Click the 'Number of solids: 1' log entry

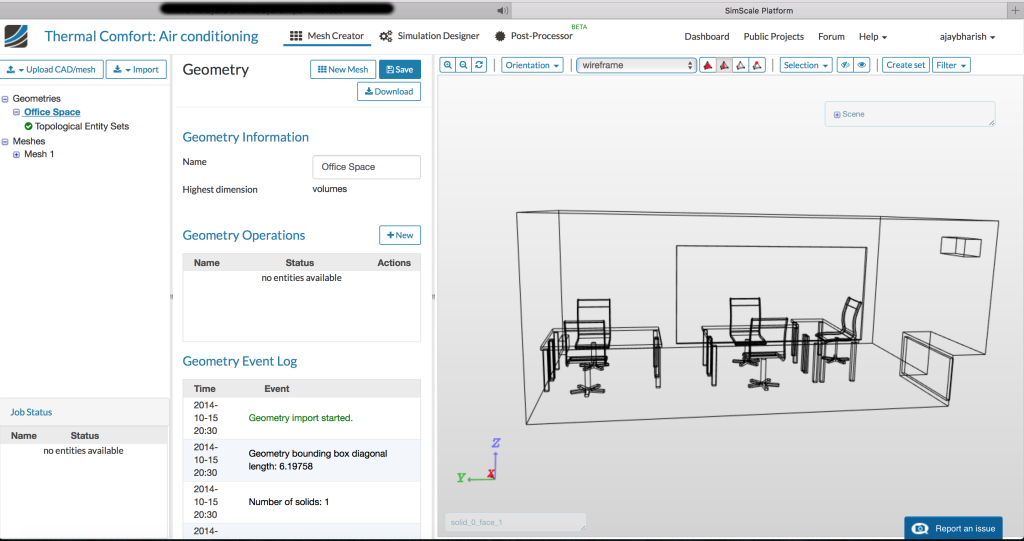click(289, 502)
